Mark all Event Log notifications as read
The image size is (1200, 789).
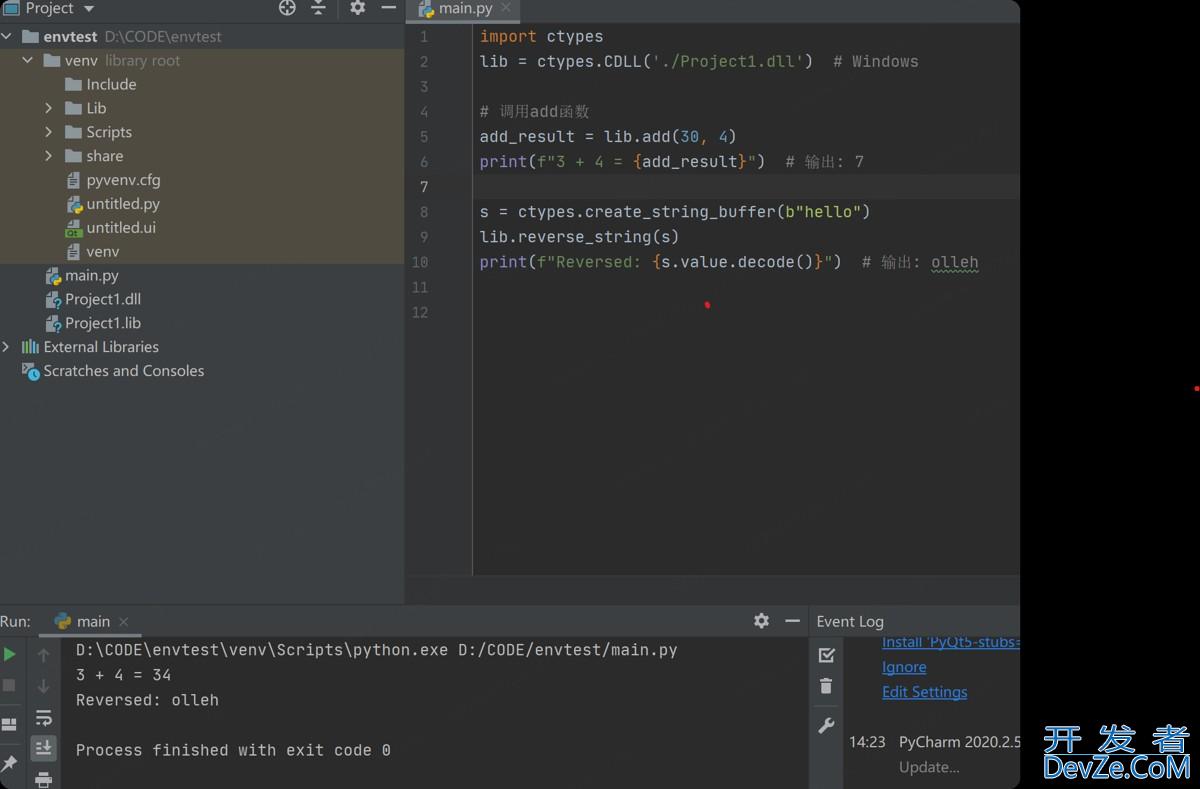tap(826, 655)
